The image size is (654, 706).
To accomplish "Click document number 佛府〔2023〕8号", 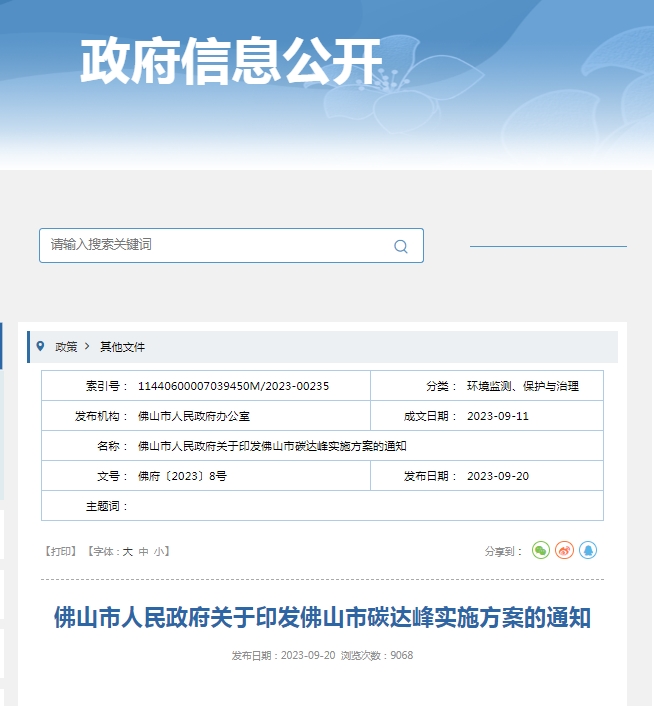I will (182, 476).
